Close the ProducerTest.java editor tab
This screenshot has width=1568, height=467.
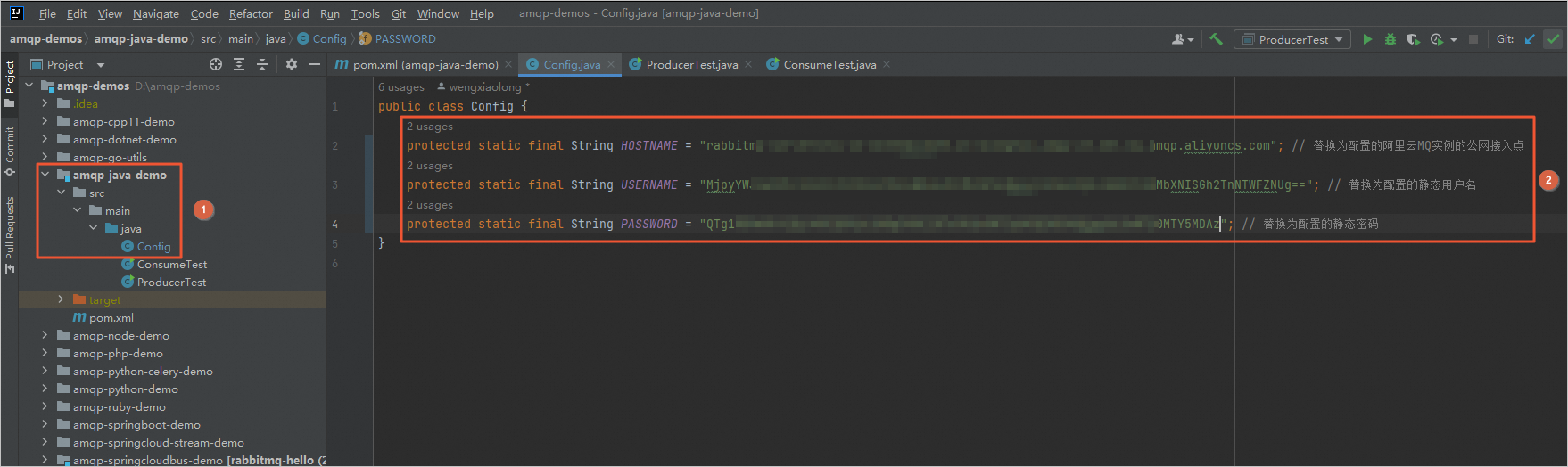pyautogui.click(x=748, y=64)
